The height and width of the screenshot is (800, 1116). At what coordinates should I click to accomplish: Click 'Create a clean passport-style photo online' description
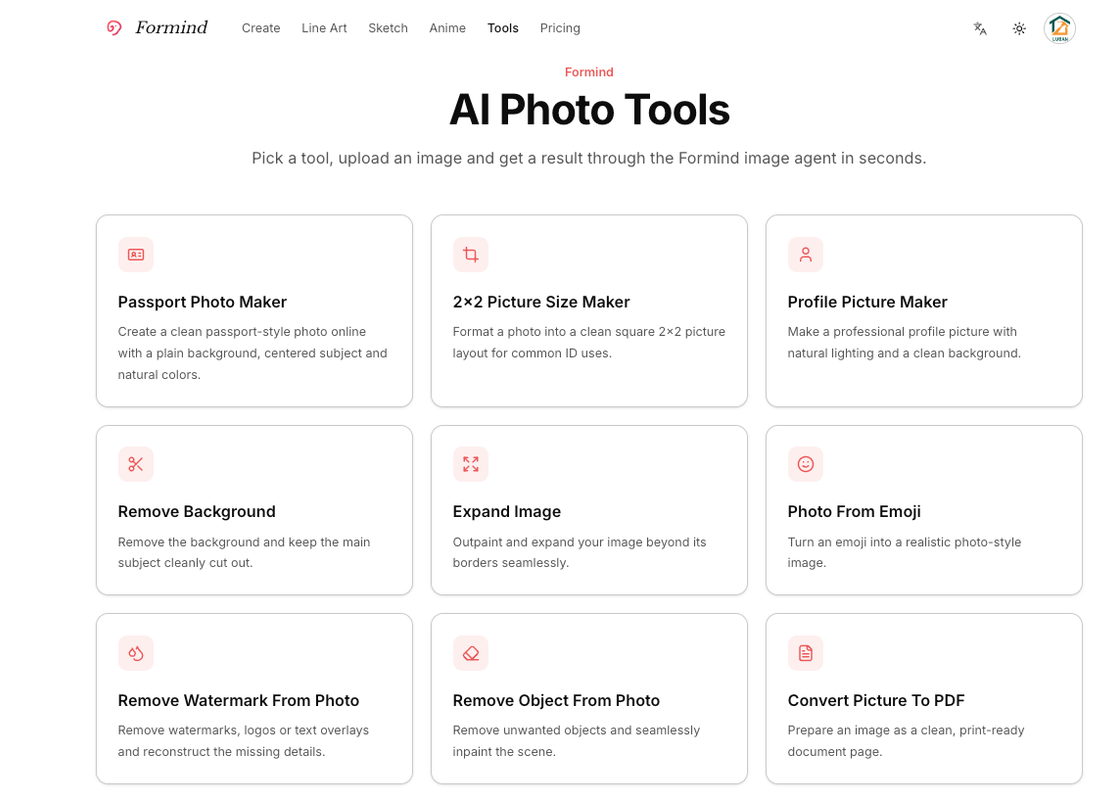pyautogui.click(x=253, y=353)
